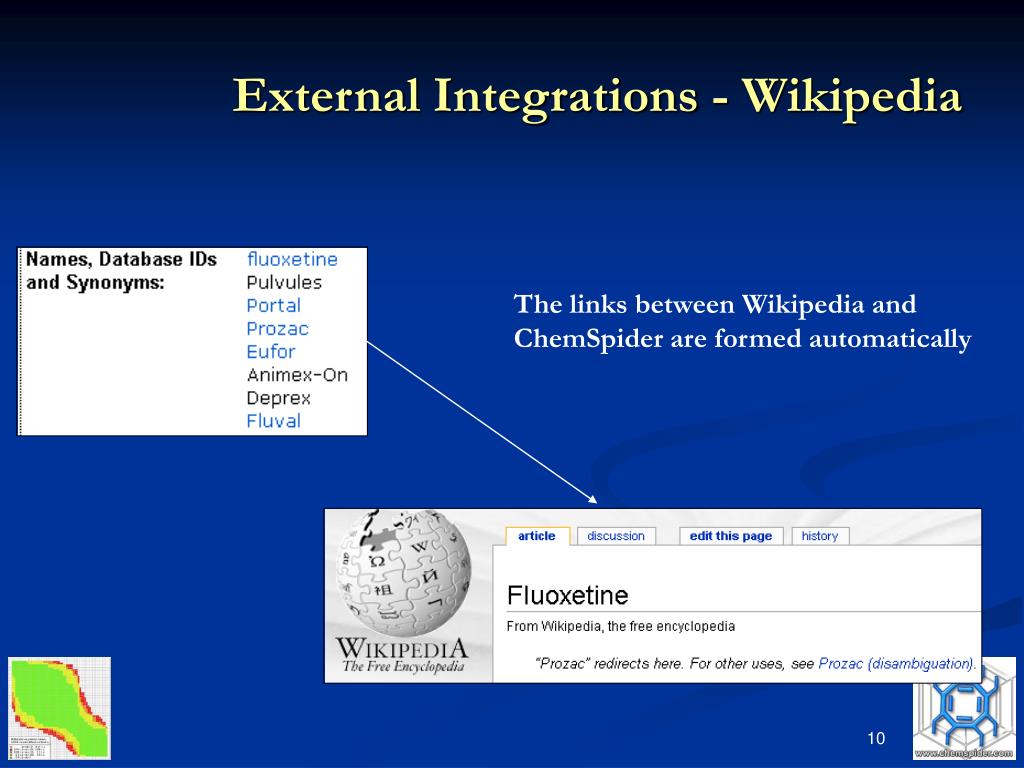Viewport: 1024px width, 768px height.
Task: Click the fluoxetine synonym link
Action: point(292,259)
